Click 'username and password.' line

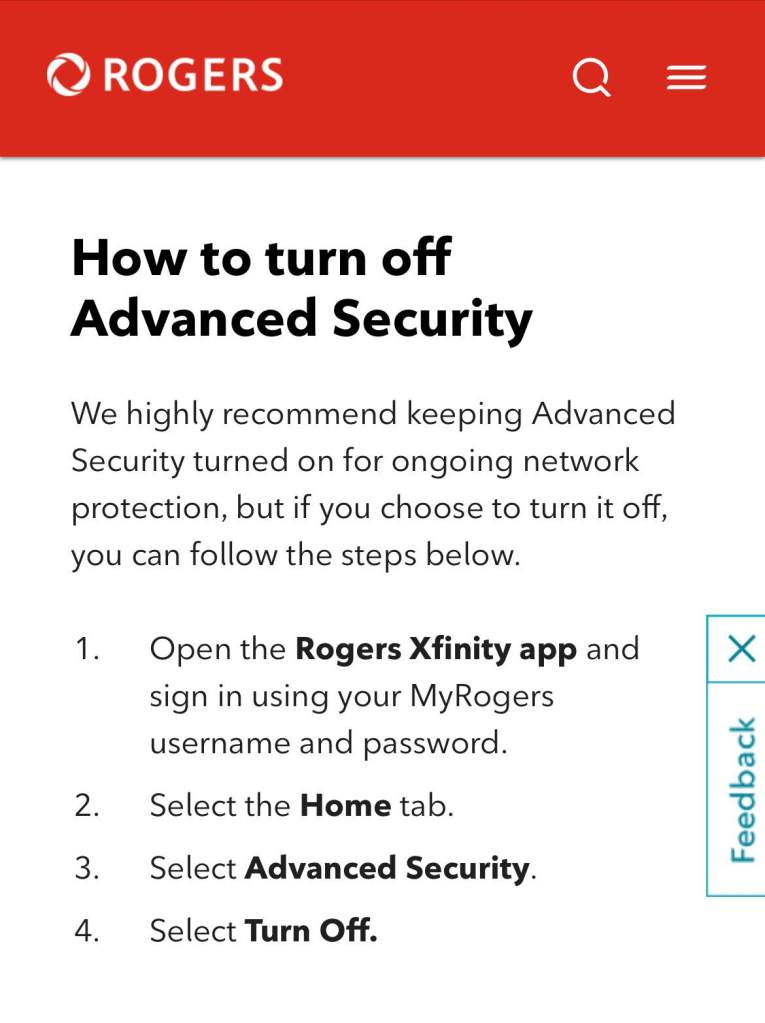pyautogui.click(x=328, y=743)
